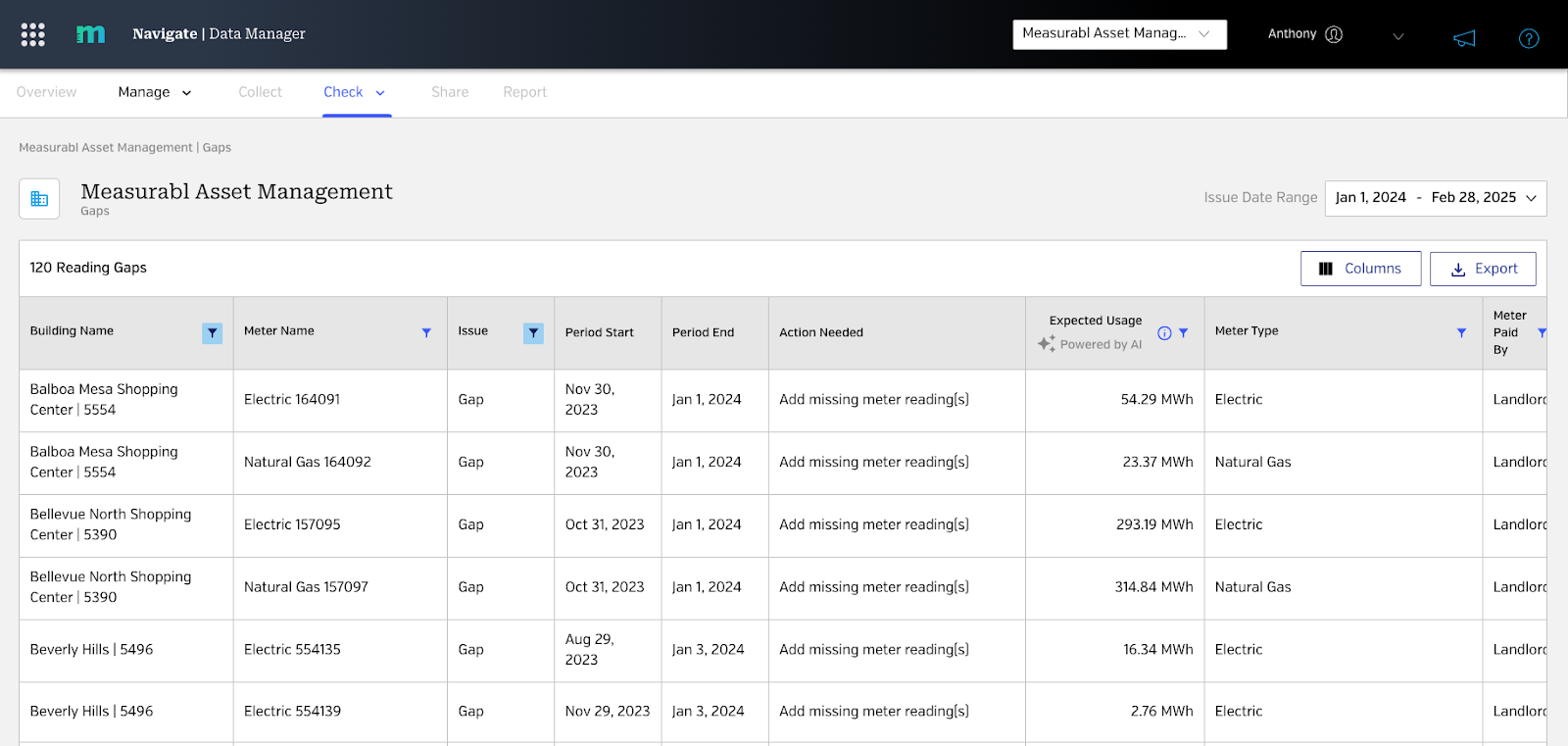Filter the Expected Usage column

click(1183, 333)
